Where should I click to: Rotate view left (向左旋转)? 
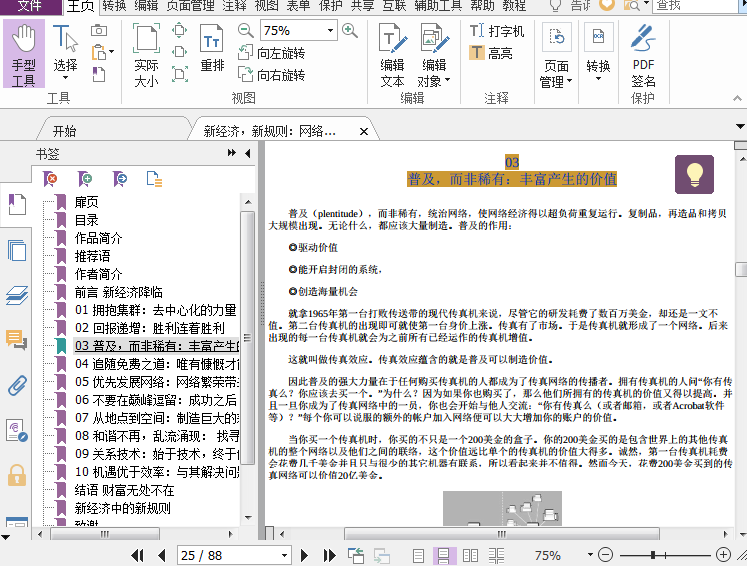(271, 53)
